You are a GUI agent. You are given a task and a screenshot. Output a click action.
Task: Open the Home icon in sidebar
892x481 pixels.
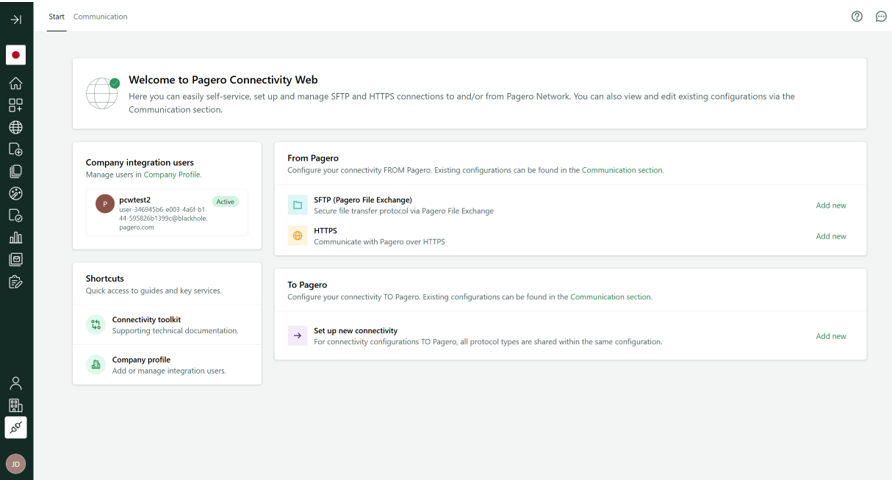tap(16, 83)
